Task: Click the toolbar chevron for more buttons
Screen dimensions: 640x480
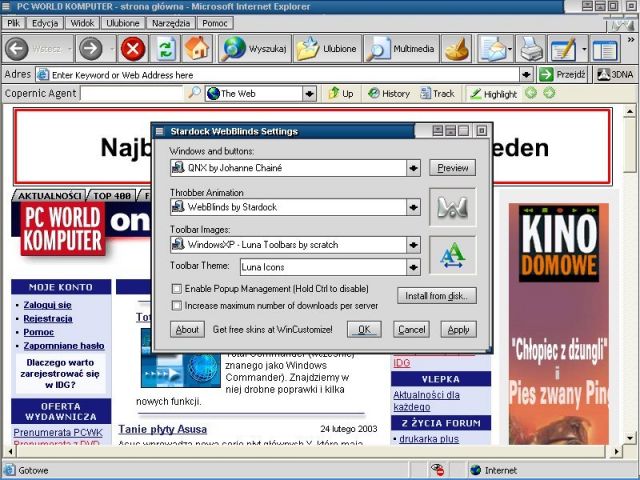Action: pos(631,40)
